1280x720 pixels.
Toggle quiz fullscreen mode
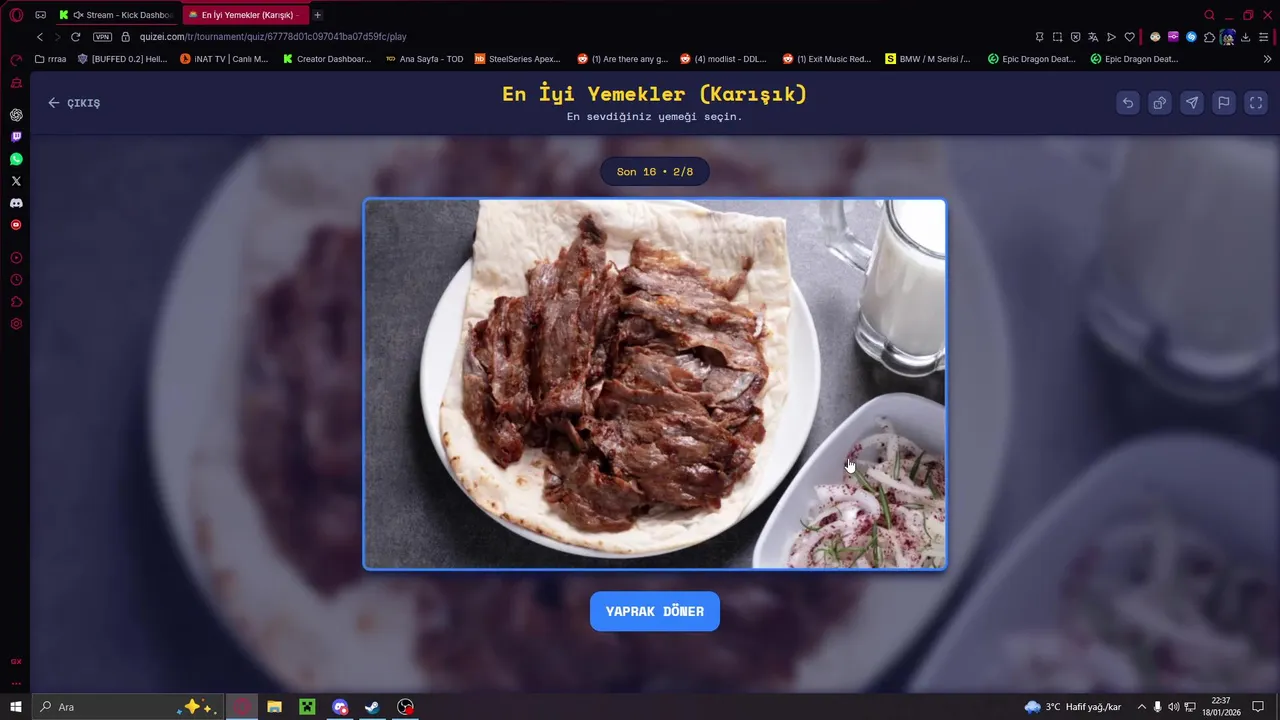pos(1256,103)
